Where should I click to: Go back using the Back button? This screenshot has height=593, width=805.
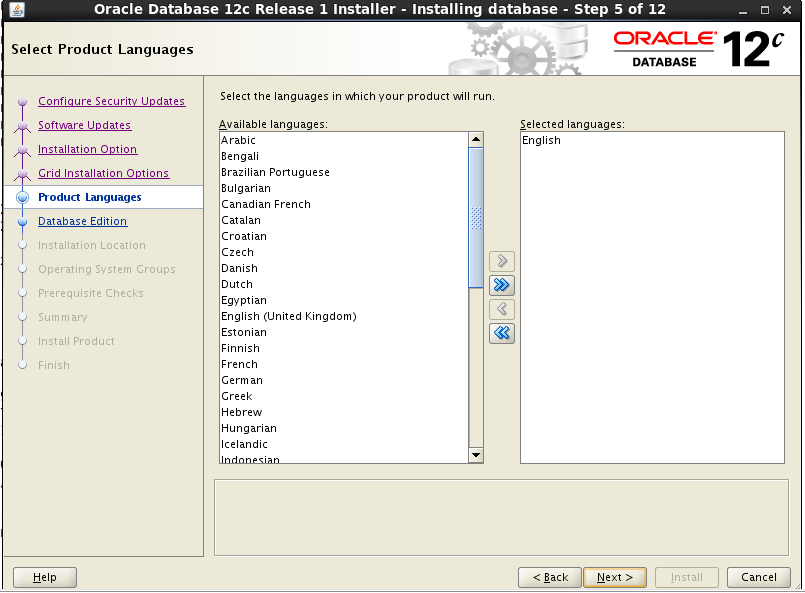click(549, 577)
